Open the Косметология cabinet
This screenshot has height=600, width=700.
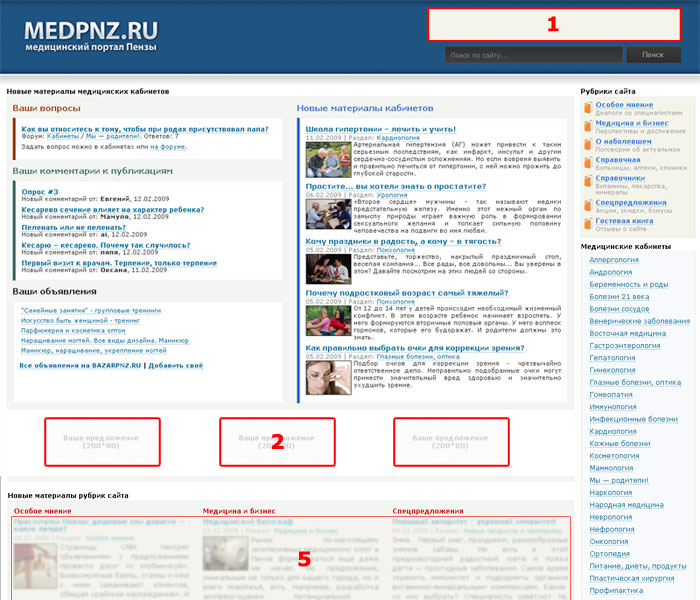(x=614, y=456)
